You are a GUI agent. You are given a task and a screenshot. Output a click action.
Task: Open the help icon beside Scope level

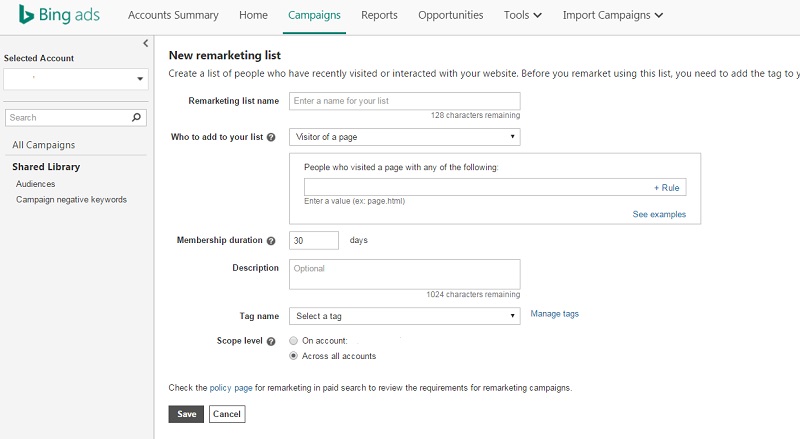coord(271,342)
